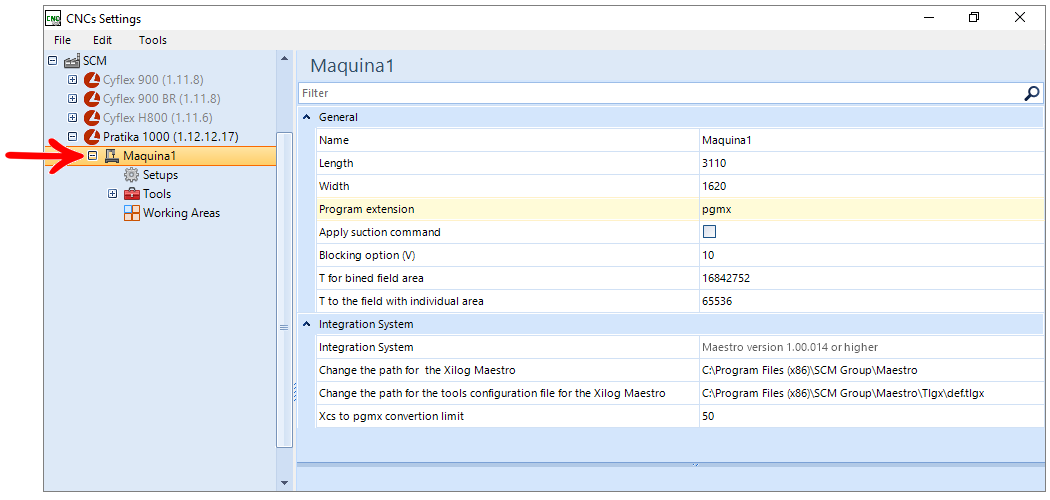Edit the Length value 3110
This screenshot has width=1050, height=500.
click(x=871, y=163)
